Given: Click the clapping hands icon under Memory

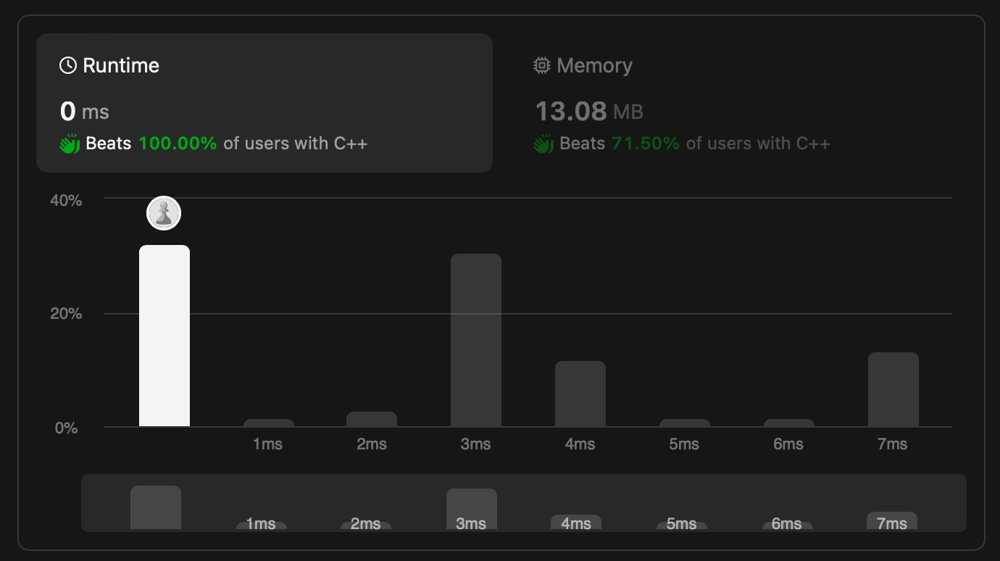Looking at the screenshot, I should 543,143.
